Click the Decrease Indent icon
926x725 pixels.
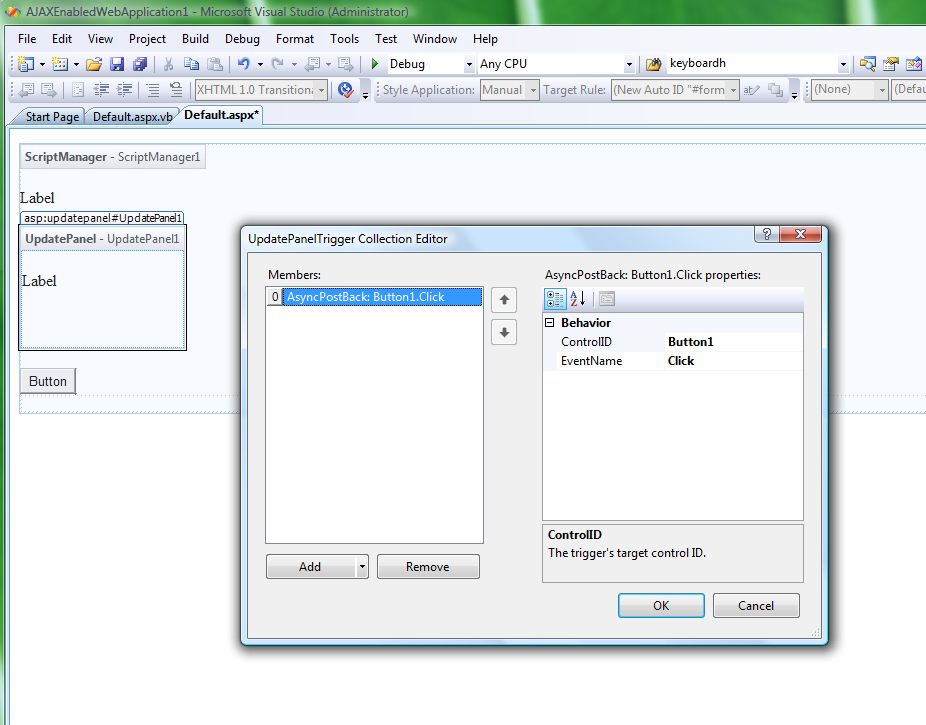(x=102, y=90)
